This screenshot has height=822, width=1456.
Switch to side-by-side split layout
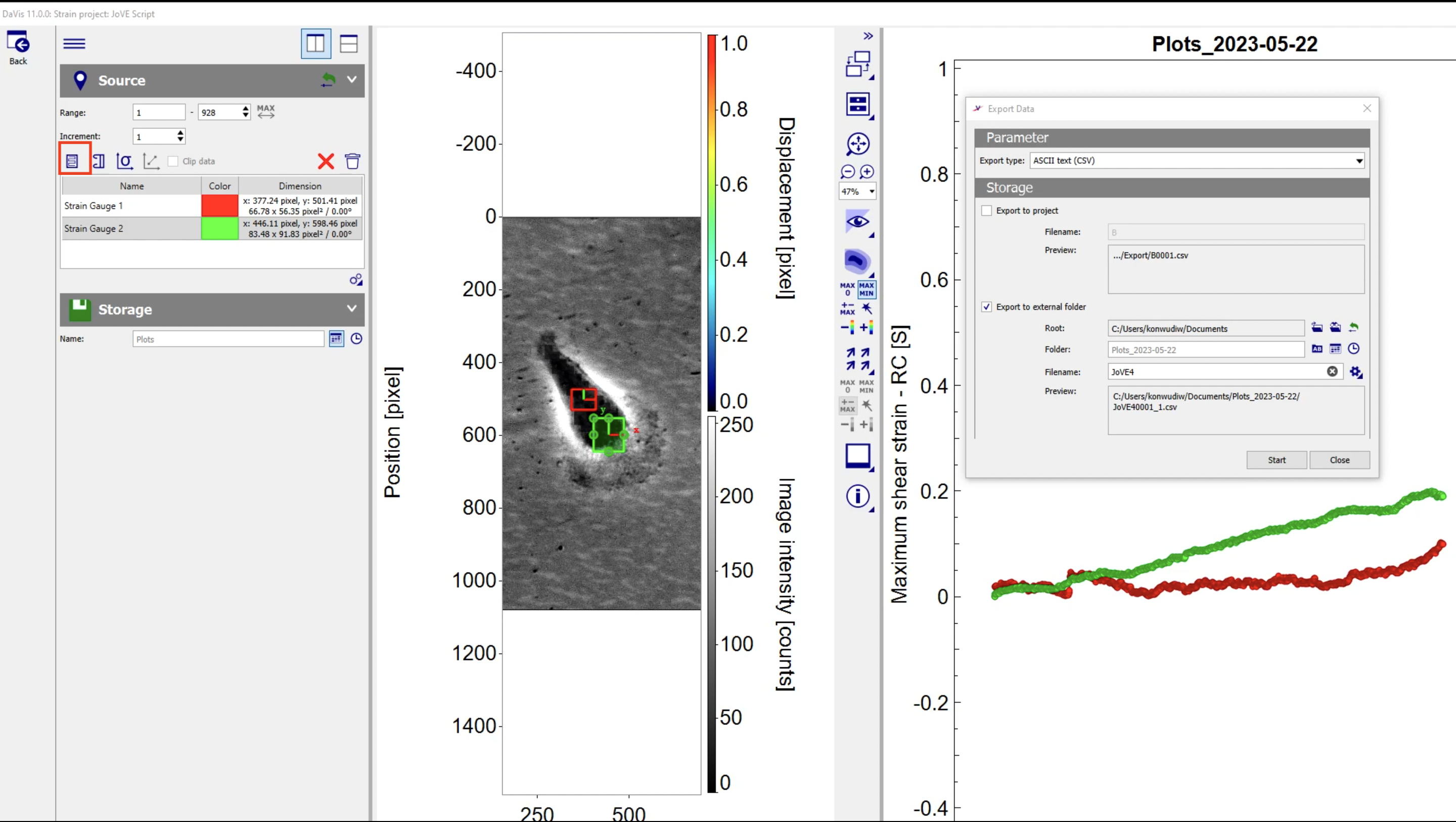pyautogui.click(x=315, y=43)
